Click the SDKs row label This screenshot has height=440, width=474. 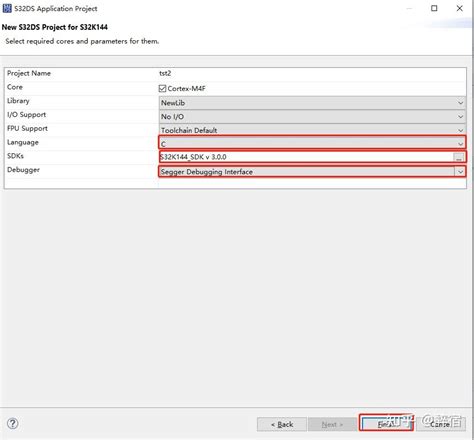pos(15,156)
